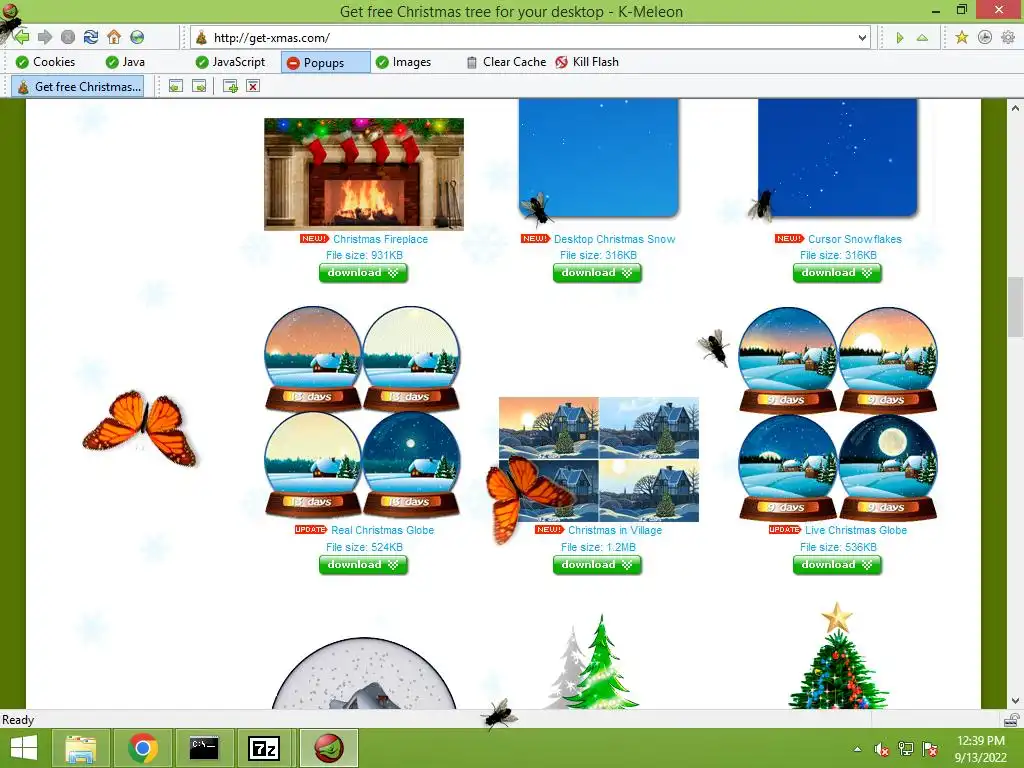Click the page scrollbar up arrow
The image size is (1024, 768).
[x=1015, y=108]
